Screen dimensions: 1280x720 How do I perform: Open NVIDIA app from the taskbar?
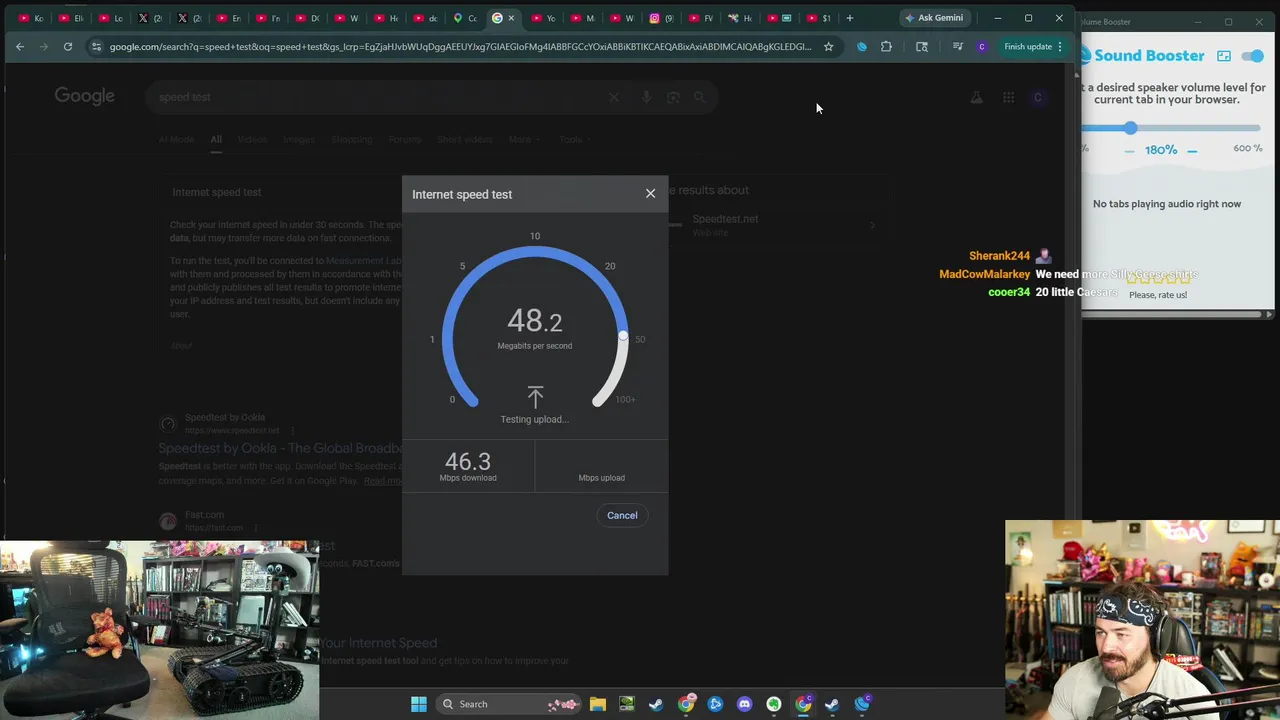626,704
